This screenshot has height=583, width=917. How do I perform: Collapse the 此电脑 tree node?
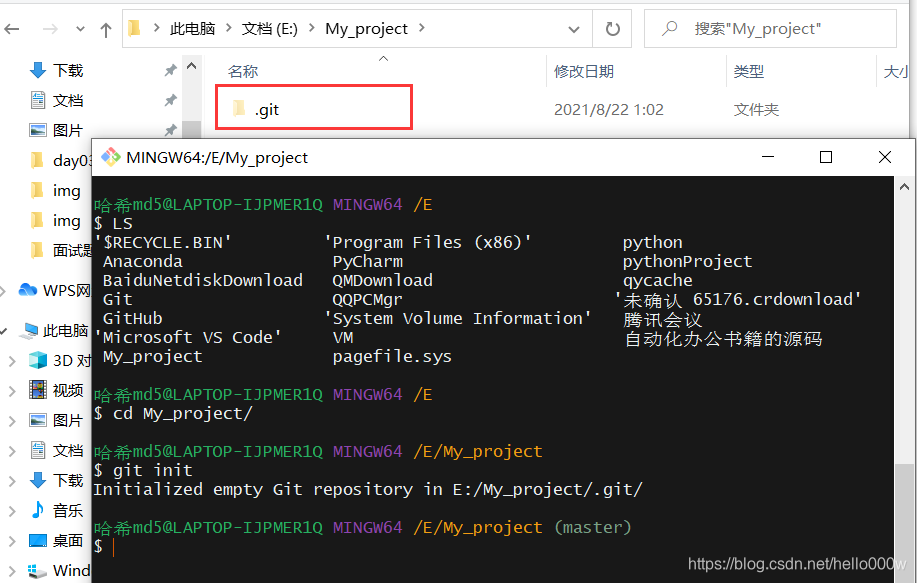click(x=4, y=331)
